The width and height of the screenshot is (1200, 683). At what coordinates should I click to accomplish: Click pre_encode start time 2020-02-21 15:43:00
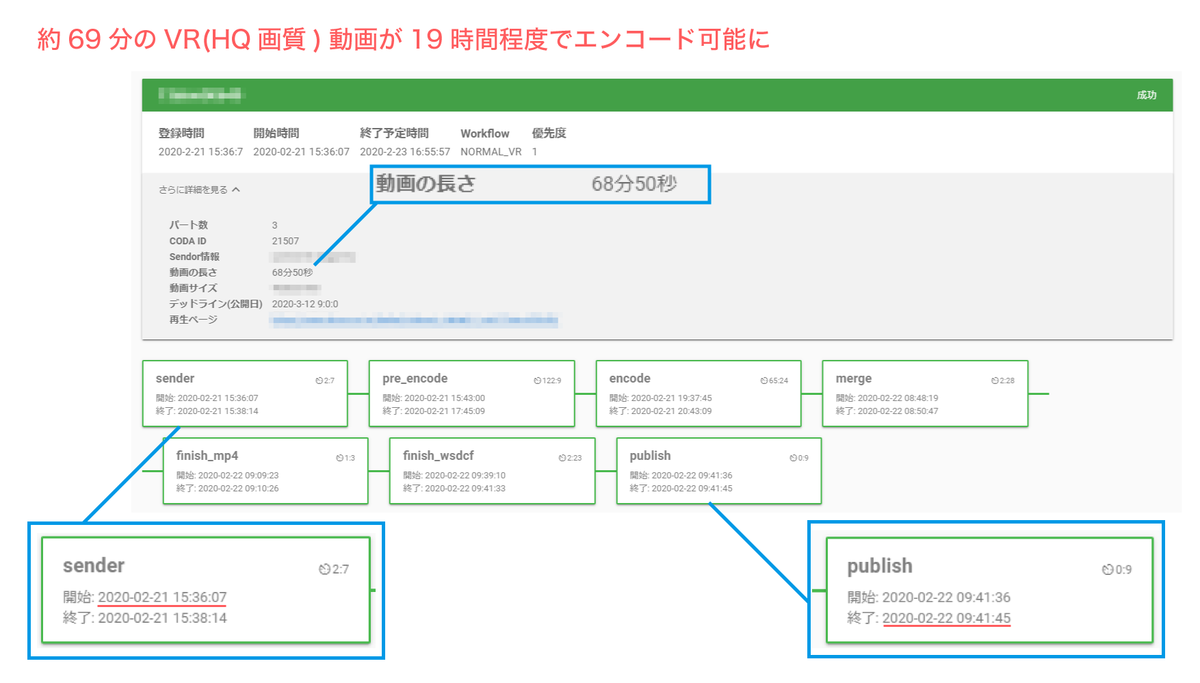[443, 398]
